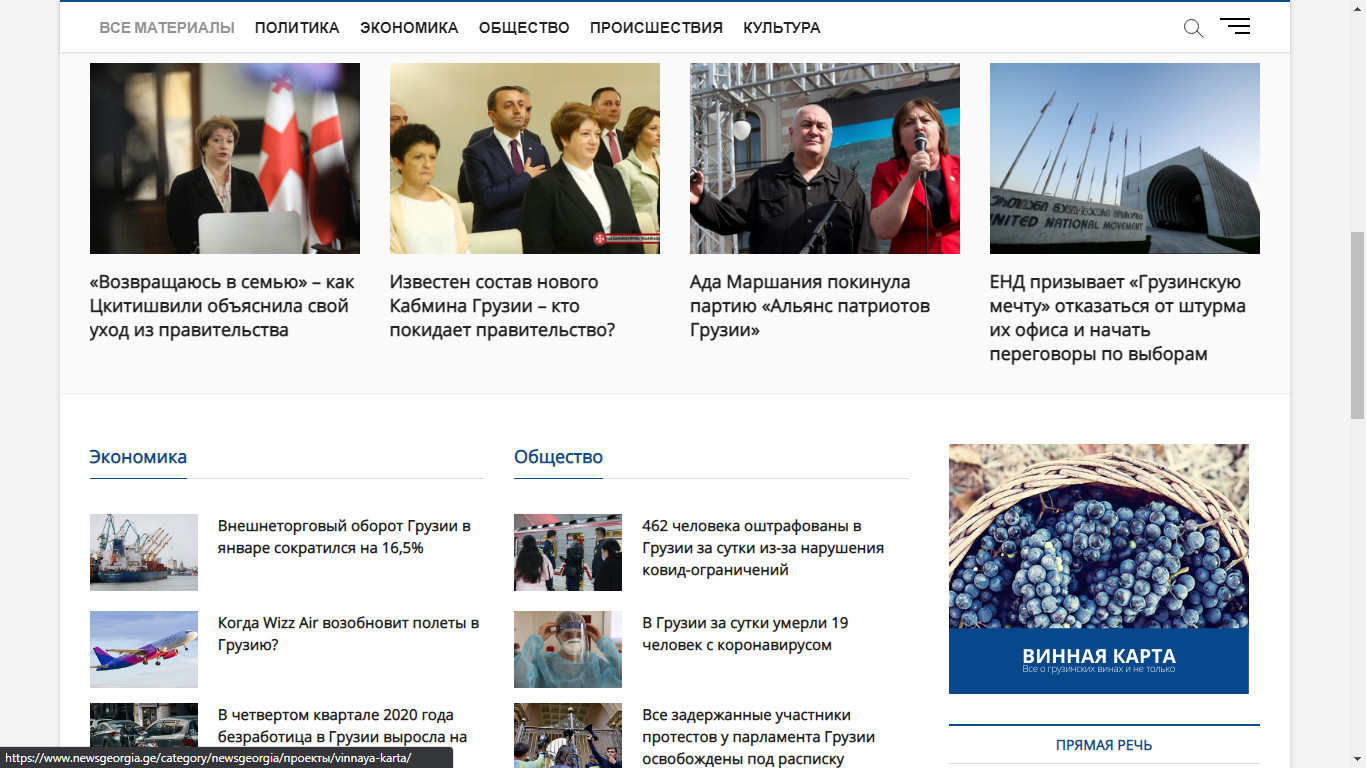Click the ВИННАЯ КАРТА grapes banner
Image resolution: width=1366 pixels, height=768 pixels.
(1099, 569)
